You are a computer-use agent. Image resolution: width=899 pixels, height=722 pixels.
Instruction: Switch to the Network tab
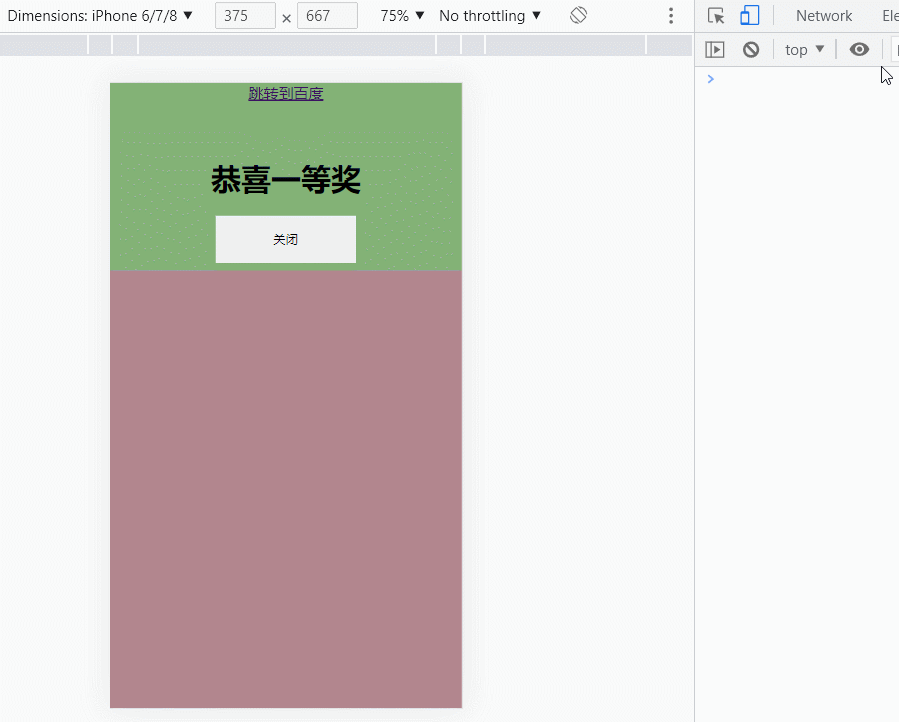(824, 15)
